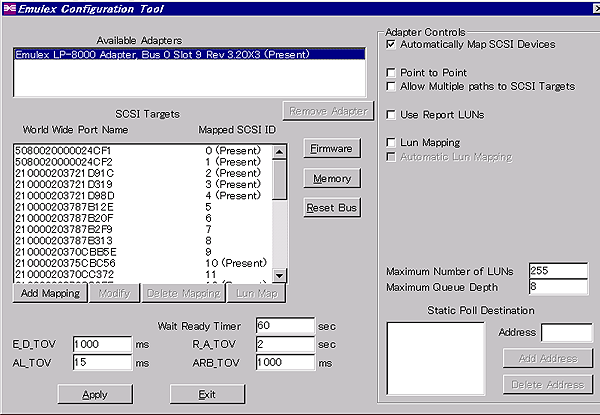The height and width of the screenshot is (415, 600).
Task: Click the Firmware button
Action: [332, 148]
